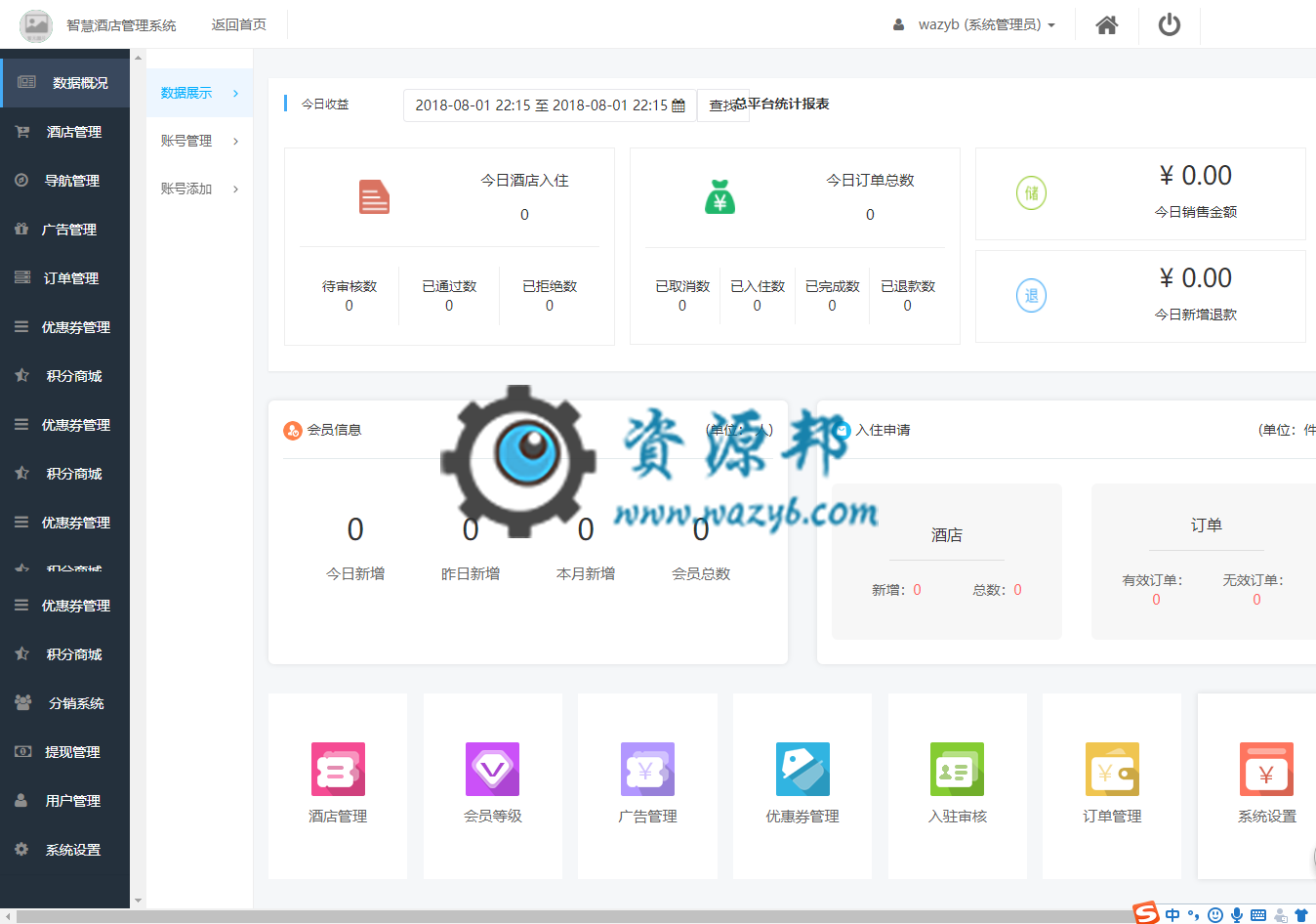The width and height of the screenshot is (1316, 924).
Task: Click the 智慧酒店管理系统 title
Action: click(x=121, y=24)
